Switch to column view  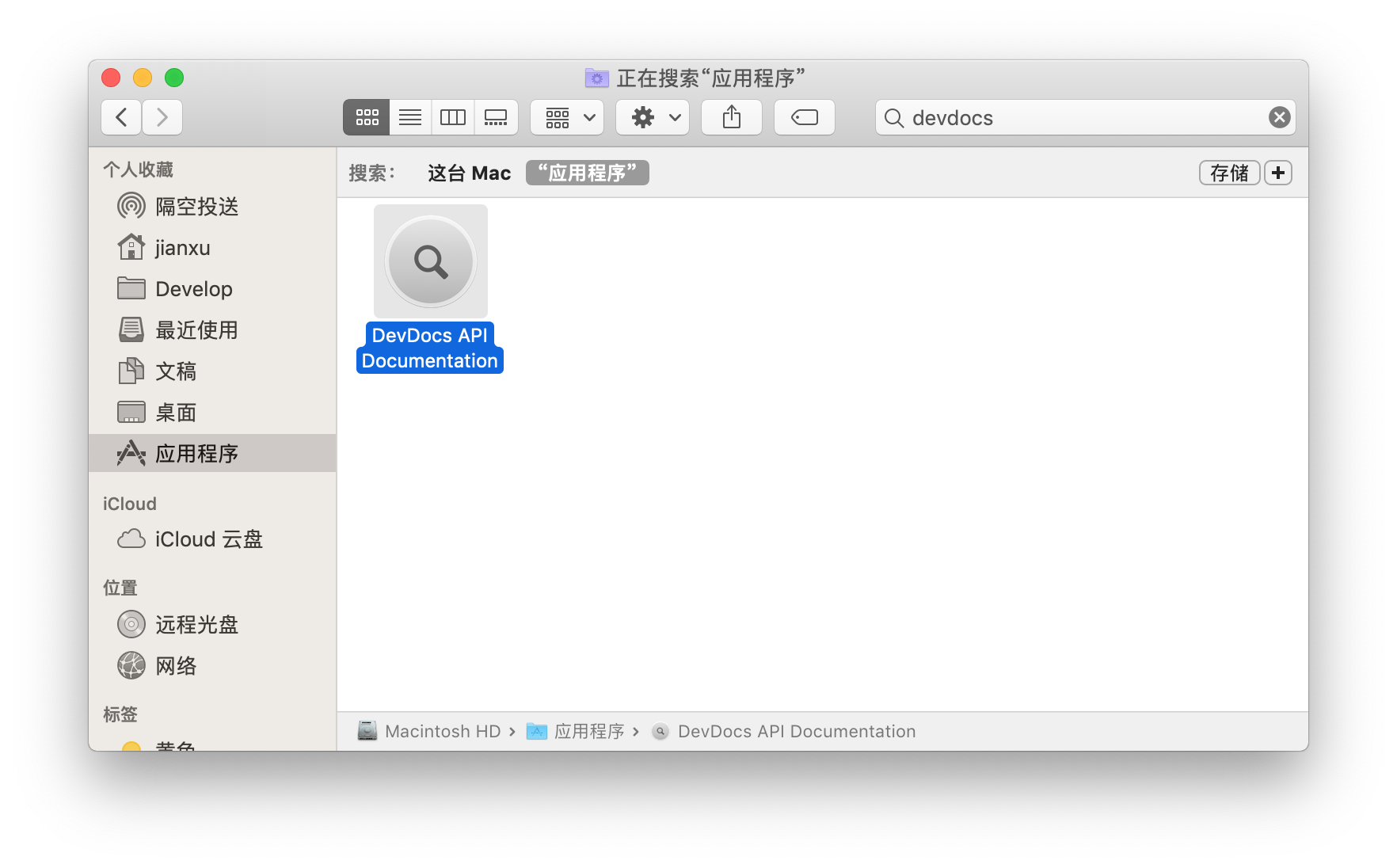[453, 117]
